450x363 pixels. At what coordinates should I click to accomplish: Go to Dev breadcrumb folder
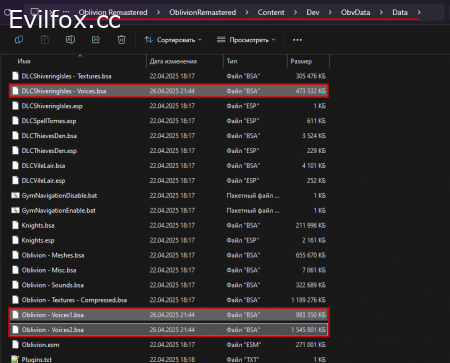coord(313,12)
